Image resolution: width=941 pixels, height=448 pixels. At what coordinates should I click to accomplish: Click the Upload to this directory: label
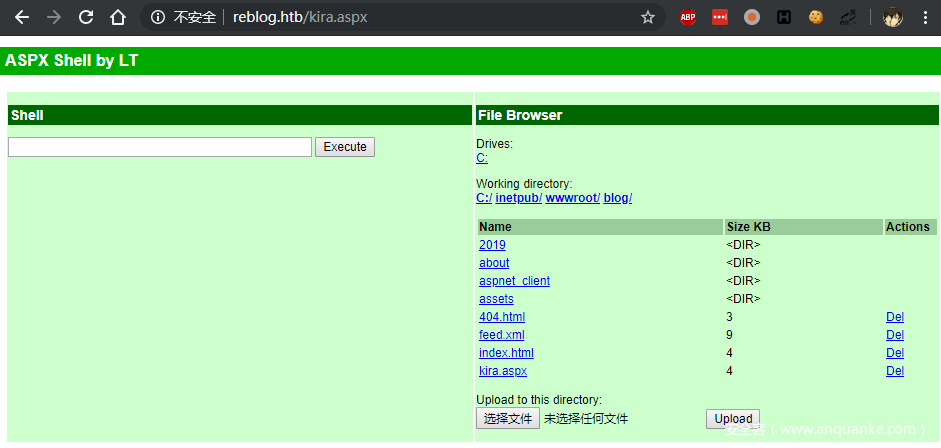point(539,400)
